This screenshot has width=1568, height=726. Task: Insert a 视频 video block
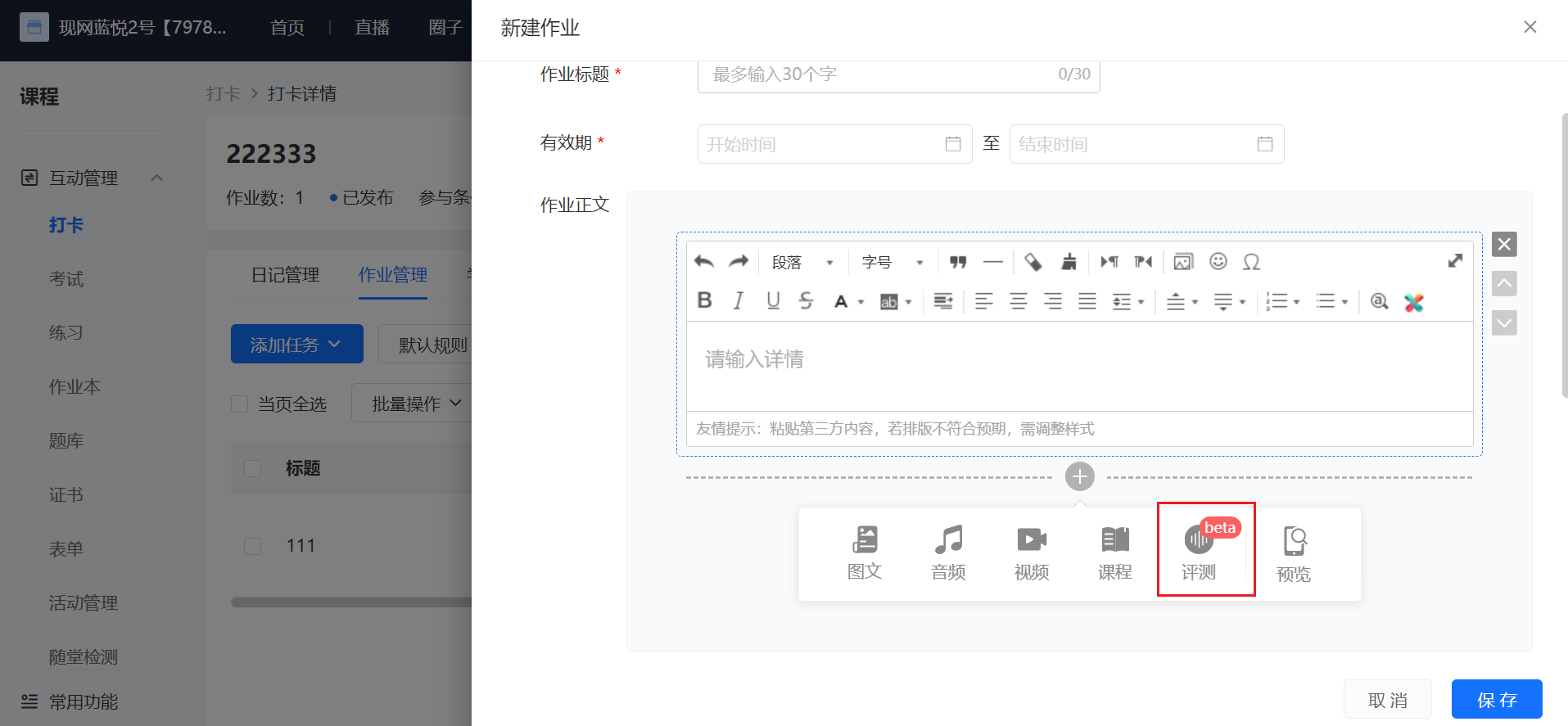pos(1032,553)
